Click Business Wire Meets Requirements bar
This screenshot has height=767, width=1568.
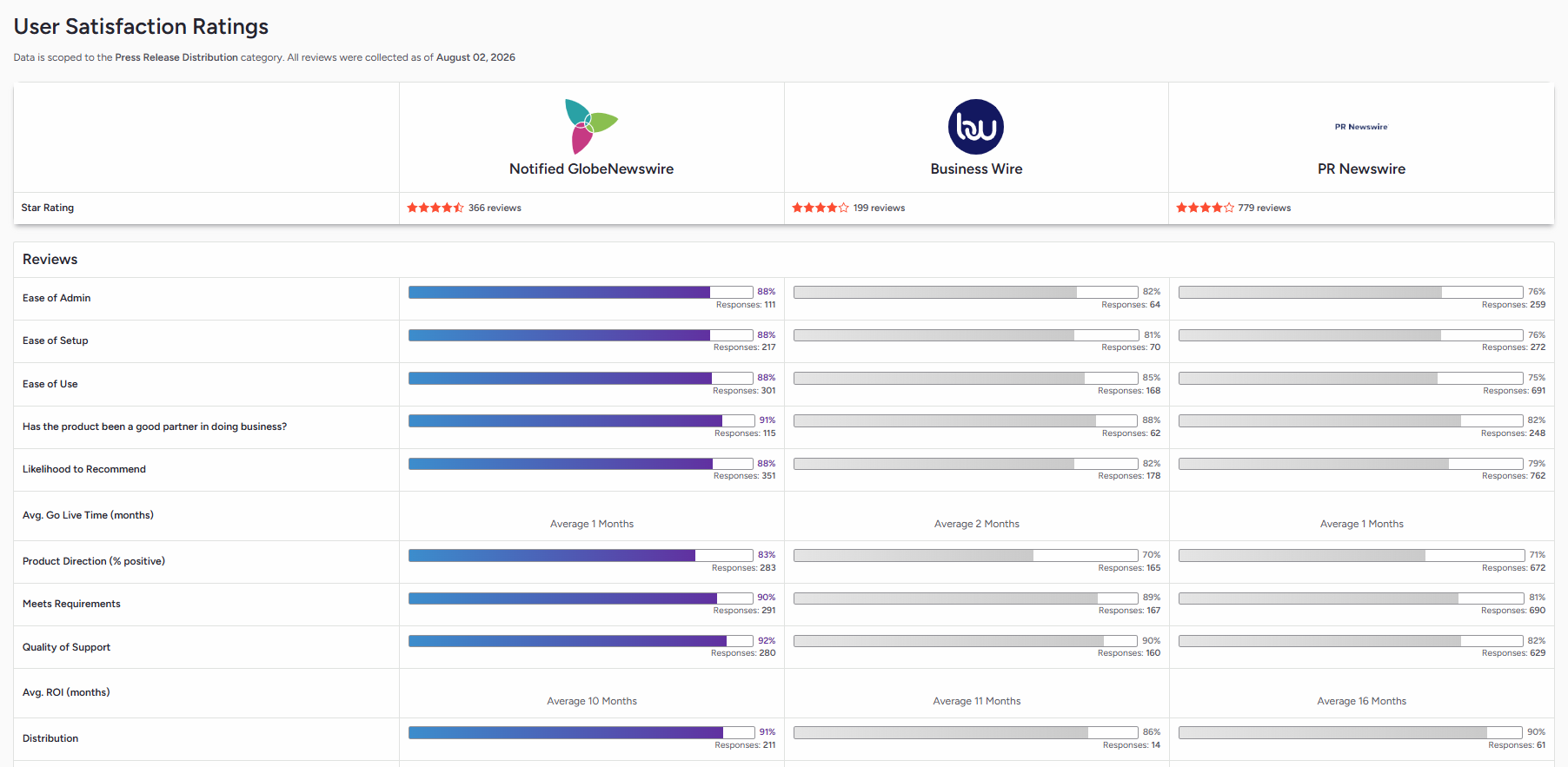[966, 598]
